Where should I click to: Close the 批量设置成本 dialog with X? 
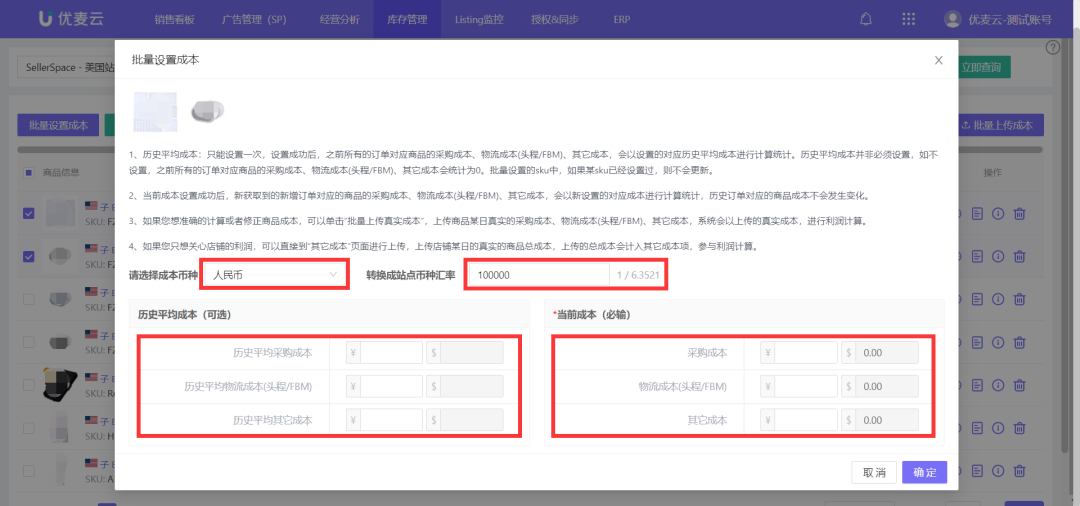click(x=938, y=60)
